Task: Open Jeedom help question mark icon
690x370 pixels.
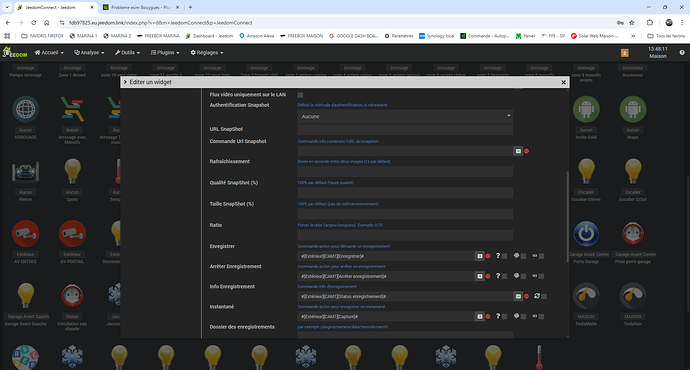Action: pos(682,52)
